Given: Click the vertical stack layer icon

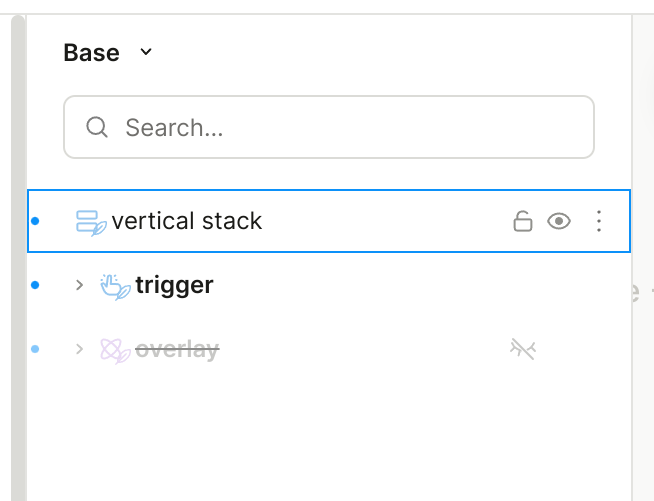Looking at the screenshot, I should tap(91, 222).
